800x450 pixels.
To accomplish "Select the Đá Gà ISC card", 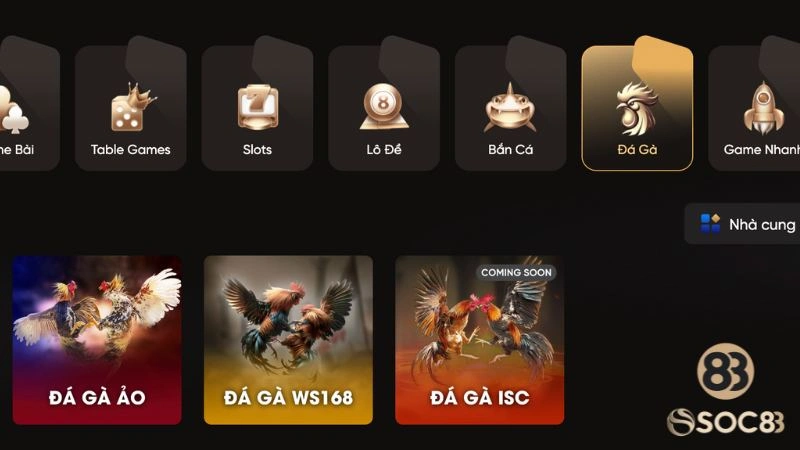I will tap(480, 340).
